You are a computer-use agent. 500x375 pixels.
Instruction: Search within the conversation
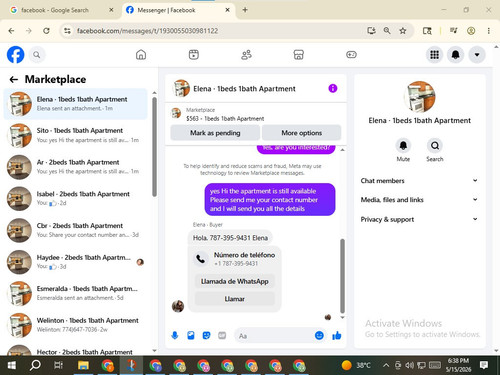click(435, 146)
